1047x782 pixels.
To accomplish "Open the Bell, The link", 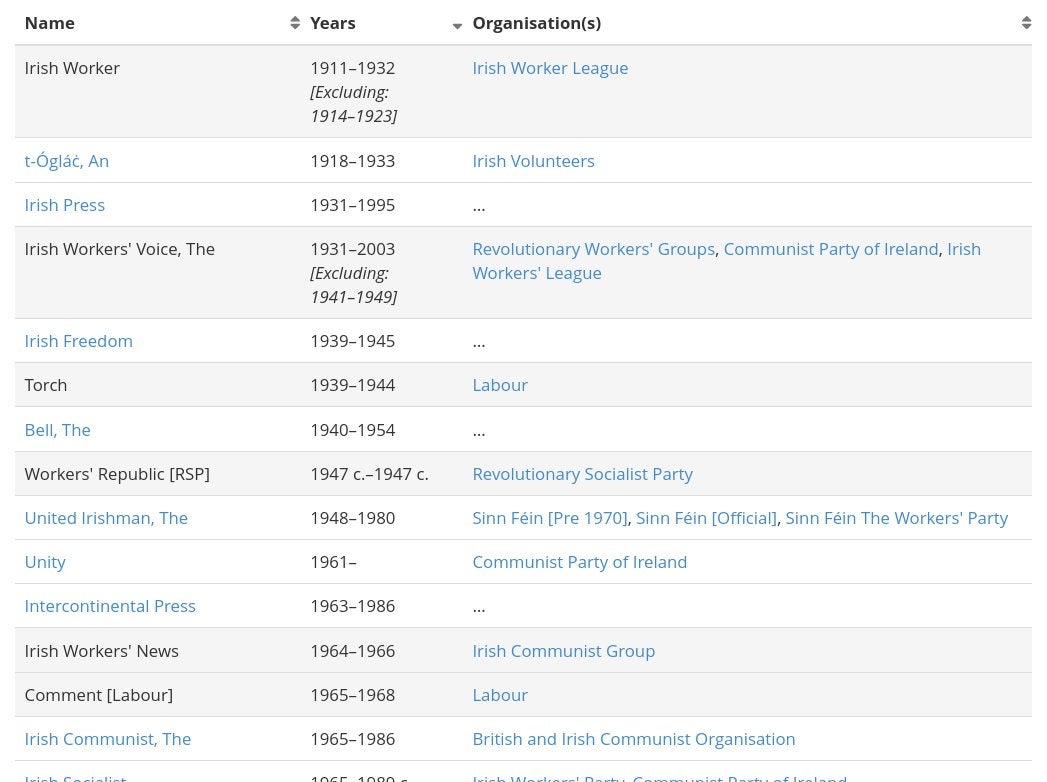I will click(57, 430).
